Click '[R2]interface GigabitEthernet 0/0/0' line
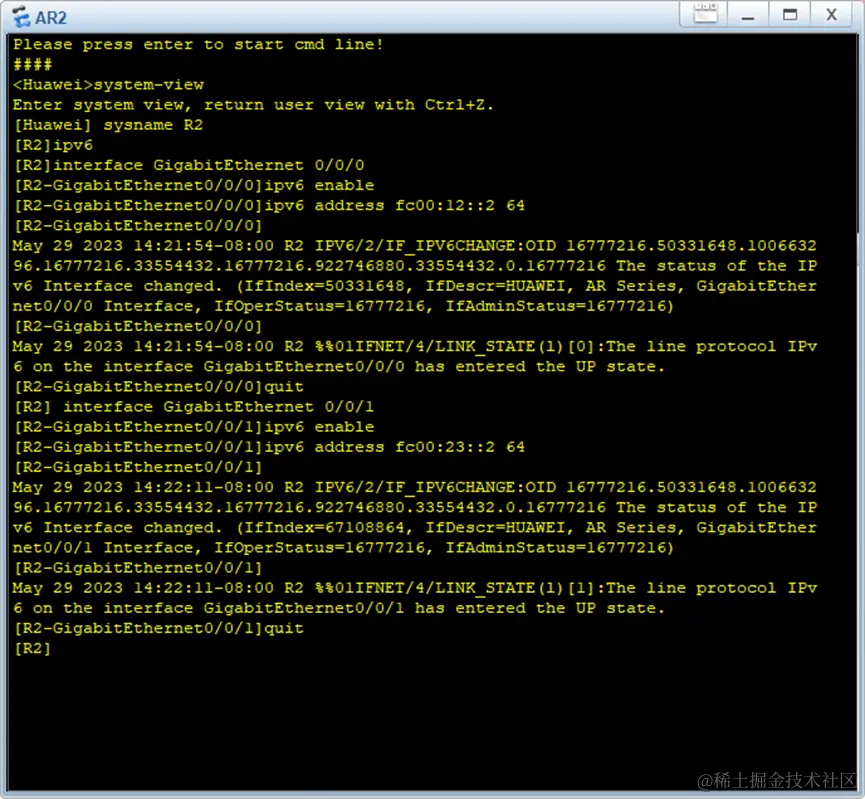 189,165
